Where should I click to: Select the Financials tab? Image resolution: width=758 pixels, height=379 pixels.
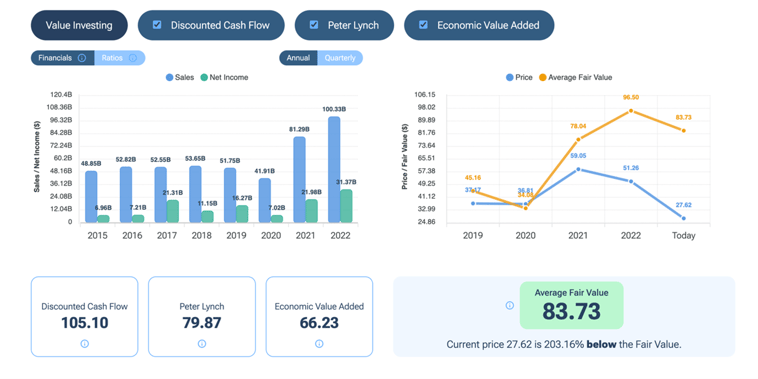[x=62, y=58]
